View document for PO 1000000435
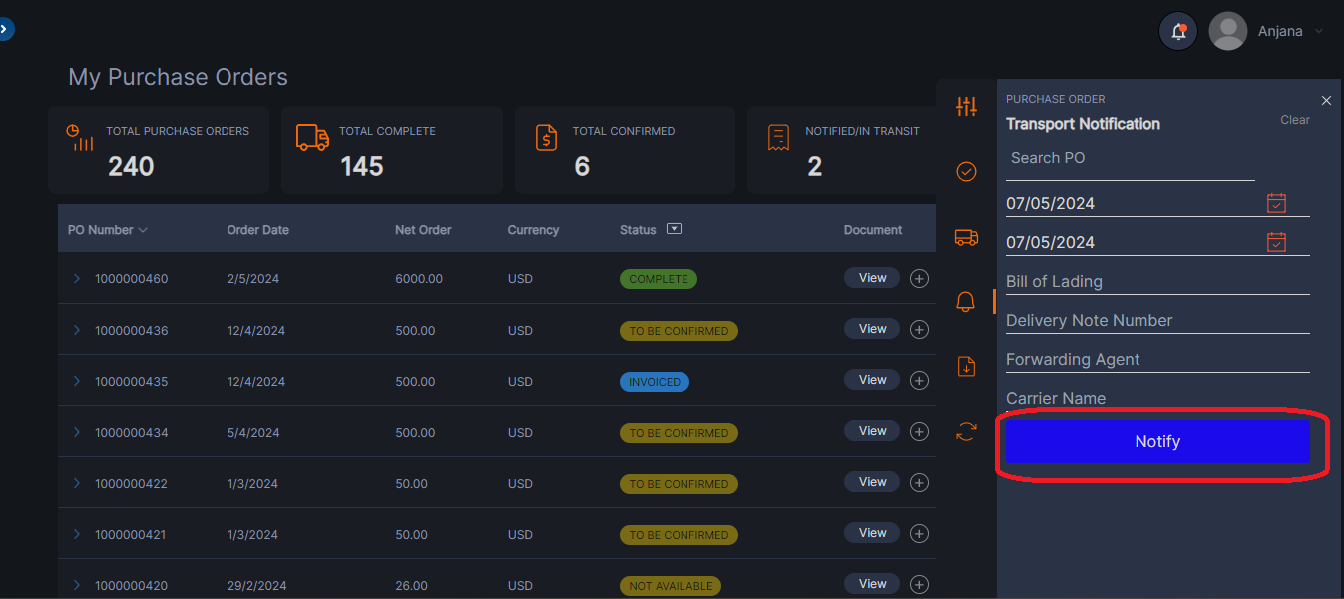1344x599 pixels. pyautogui.click(x=871, y=380)
